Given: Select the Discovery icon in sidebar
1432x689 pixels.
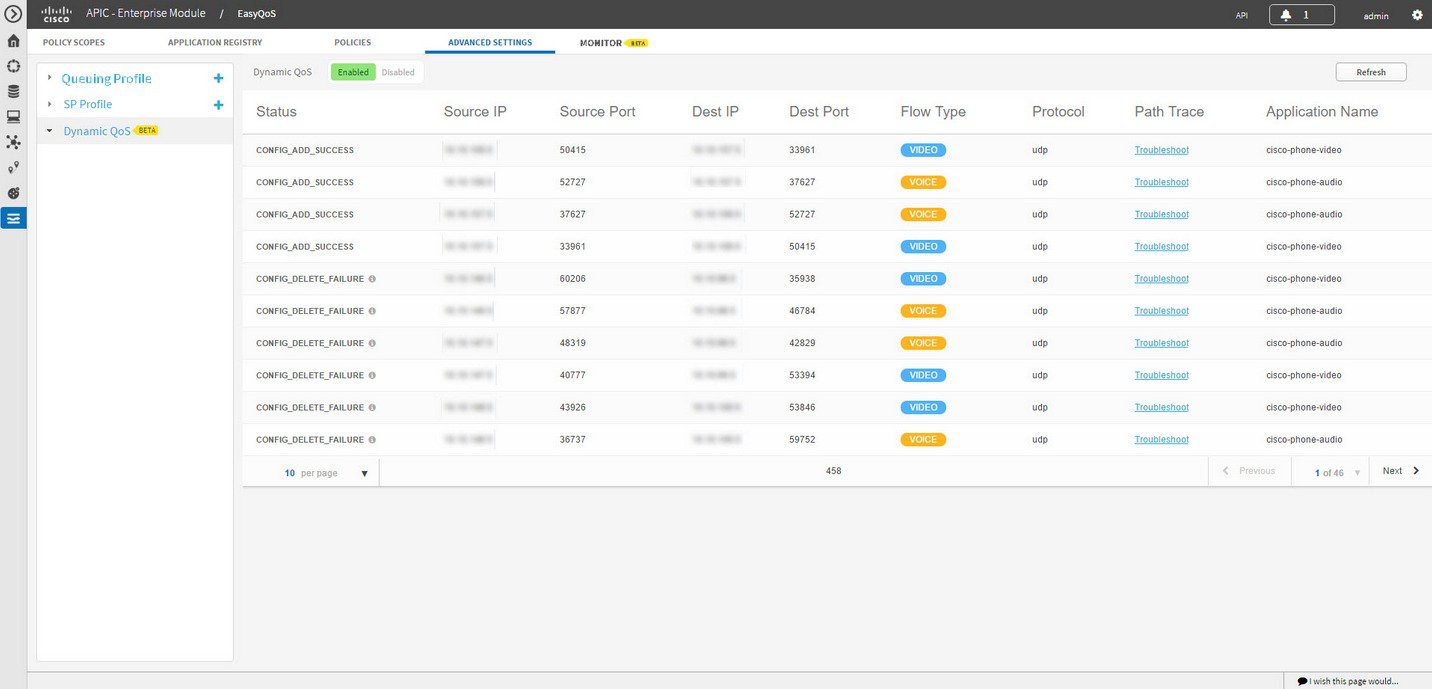Looking at the screenshot, I should [x=13, y=66].
